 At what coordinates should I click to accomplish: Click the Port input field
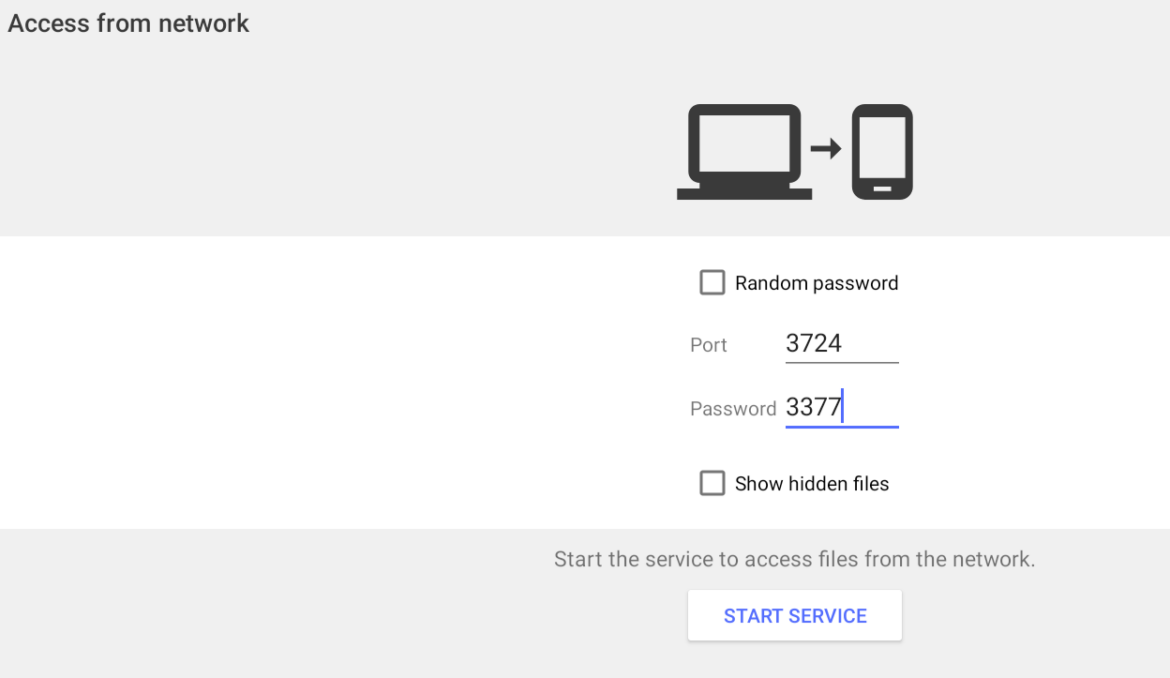840,344
